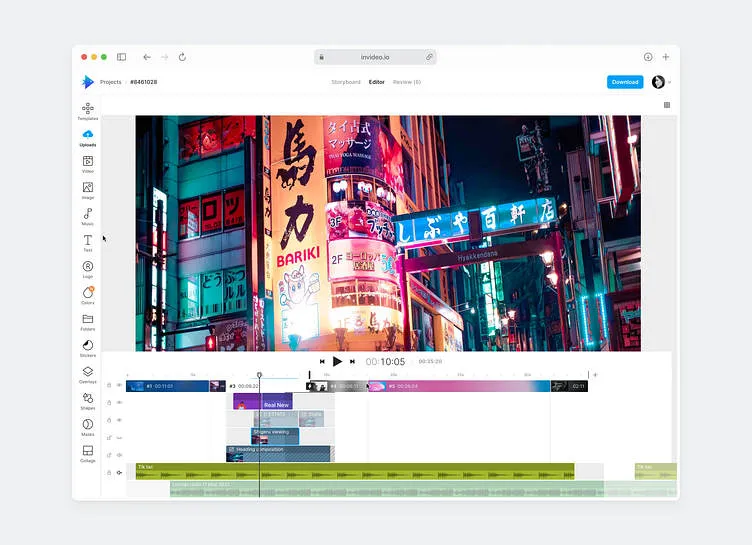Click the project ID #8461028
Viewport: 752px width, 545px height.
point(143,82)
